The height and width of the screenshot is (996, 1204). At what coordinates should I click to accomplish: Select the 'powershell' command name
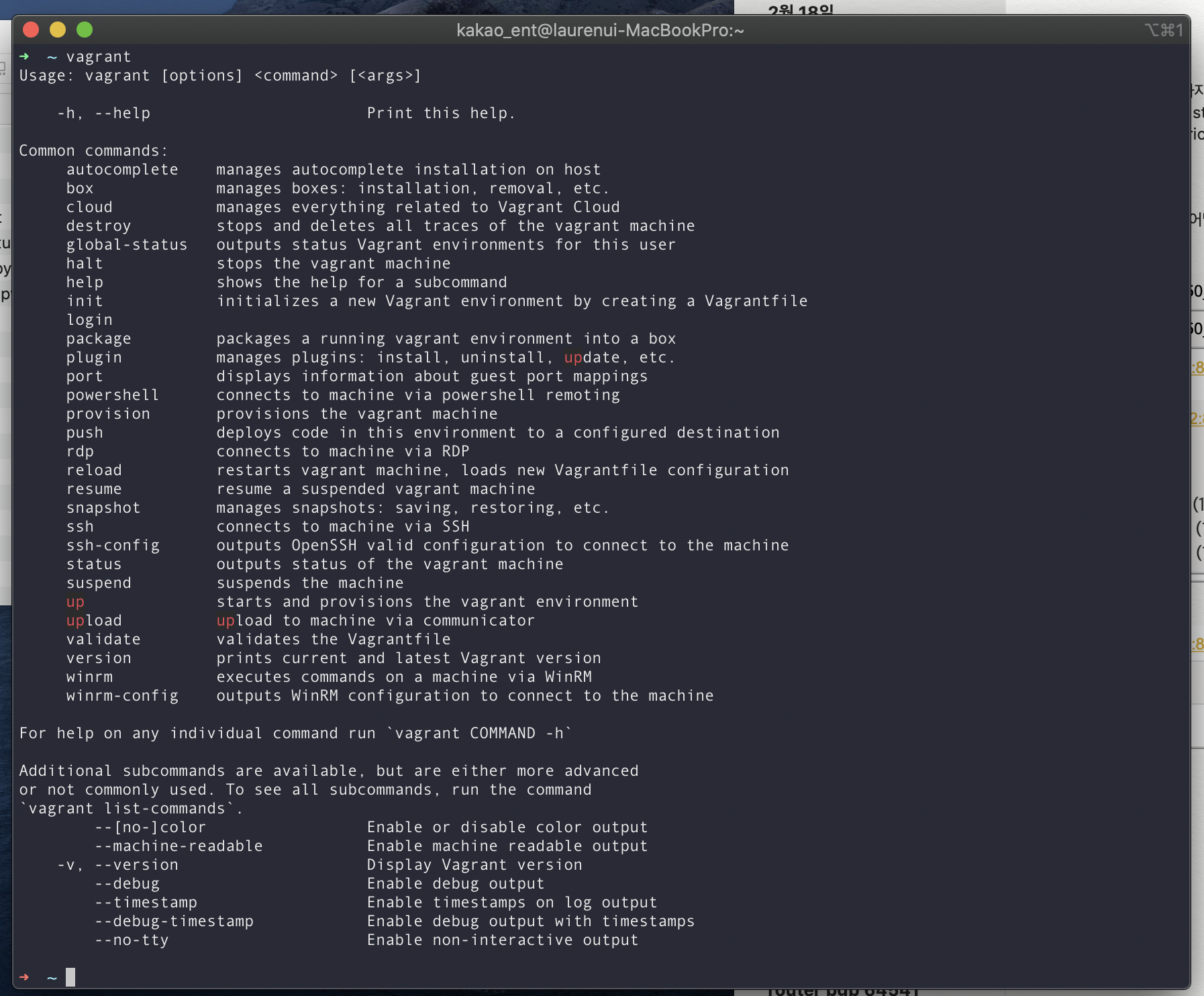pos(113,395)
